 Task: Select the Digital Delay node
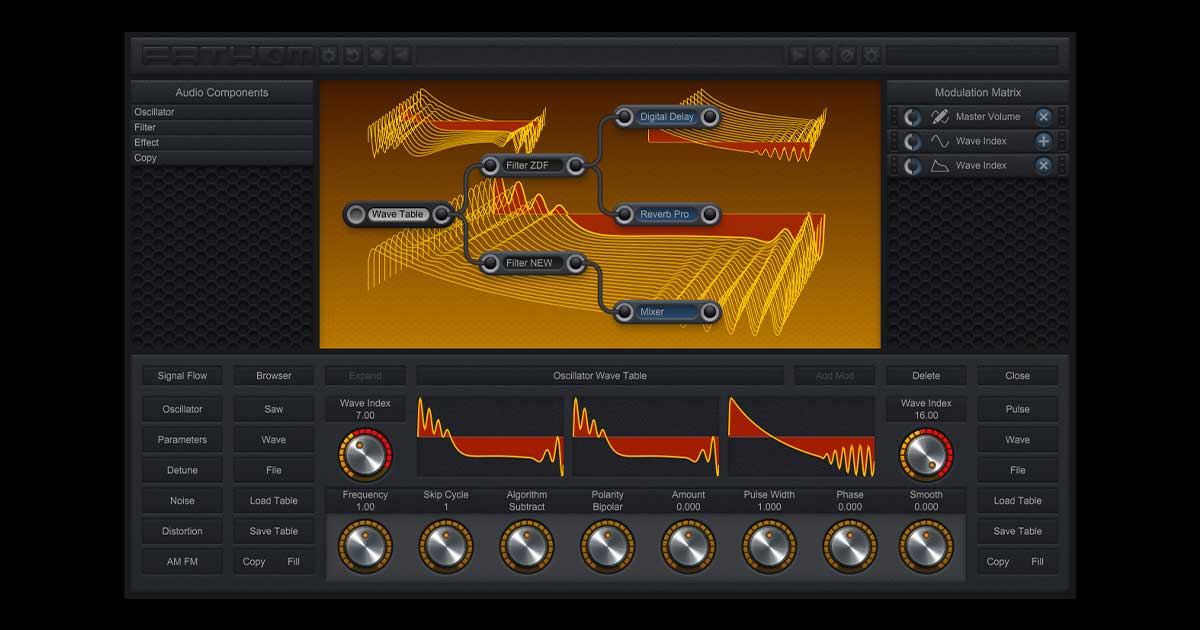click(x=667, y=117)
